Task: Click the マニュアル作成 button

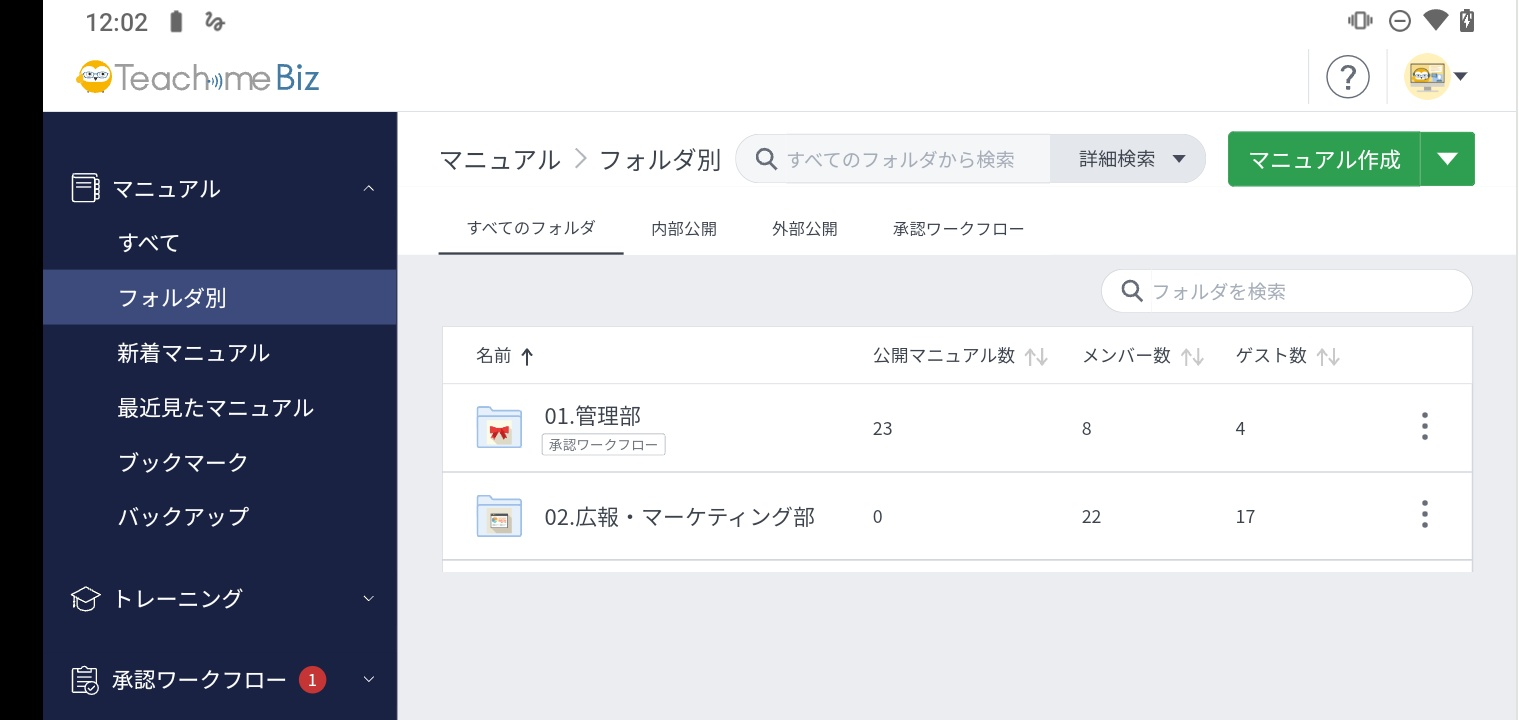Action: point(1323,159)
